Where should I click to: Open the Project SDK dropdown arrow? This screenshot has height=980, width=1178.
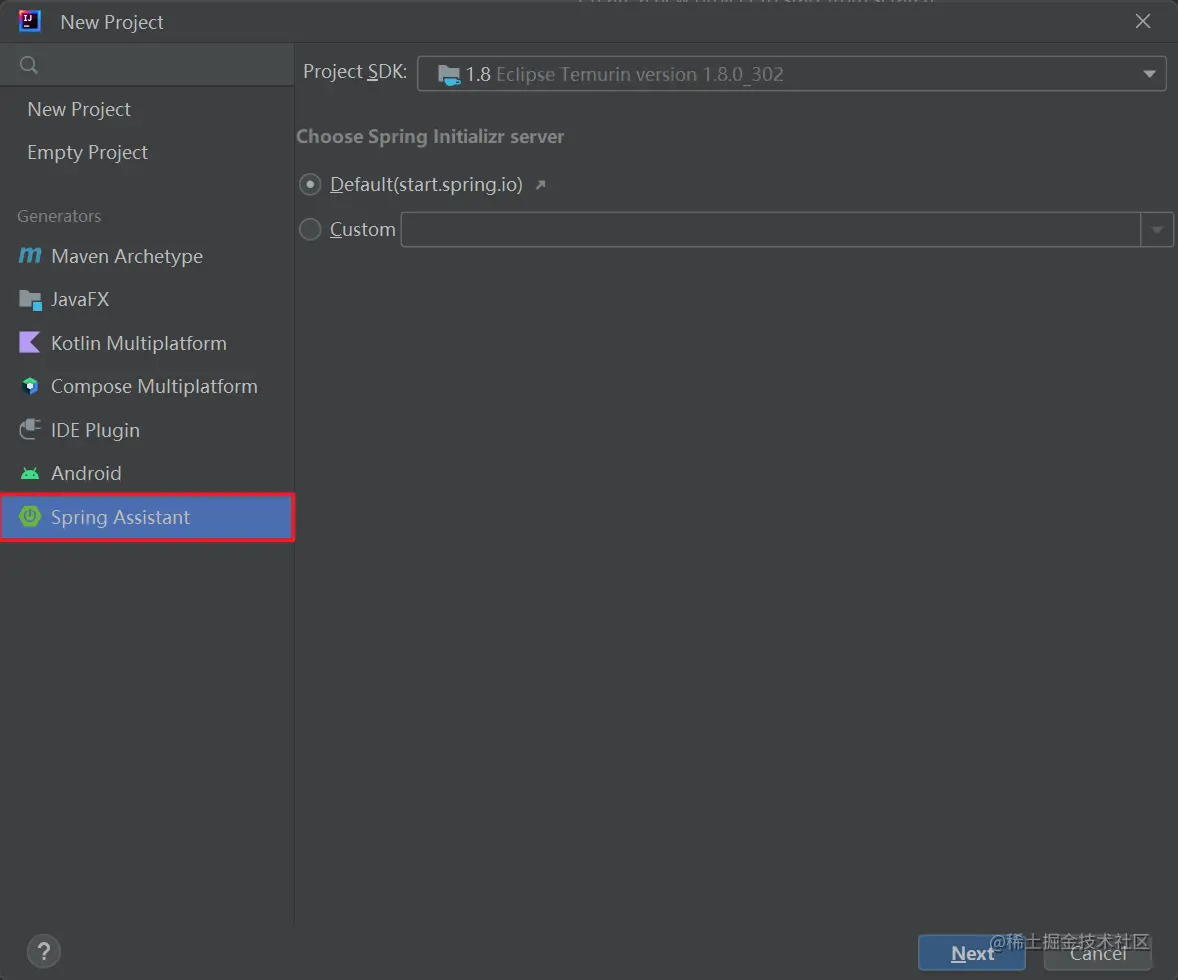(1149, 74)
